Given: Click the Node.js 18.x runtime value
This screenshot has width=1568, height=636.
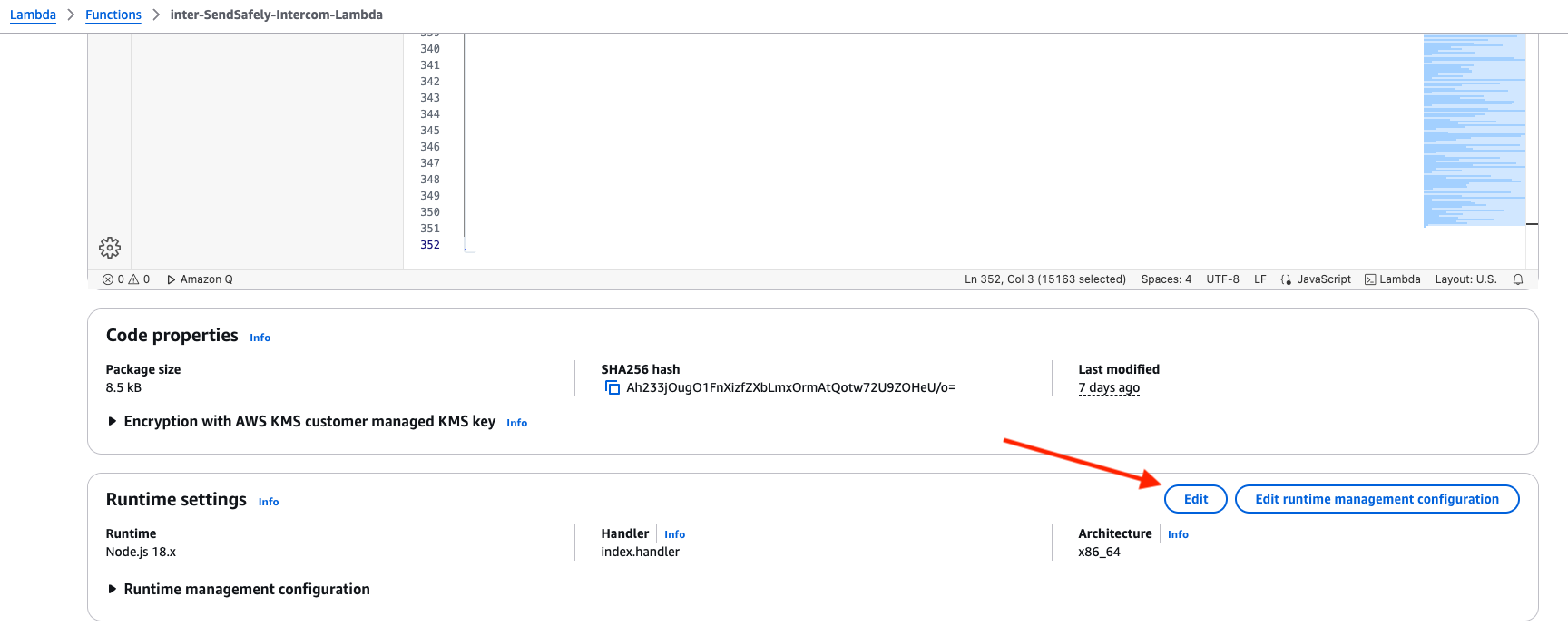Looking at the screenshot, I should coord(141,552).
